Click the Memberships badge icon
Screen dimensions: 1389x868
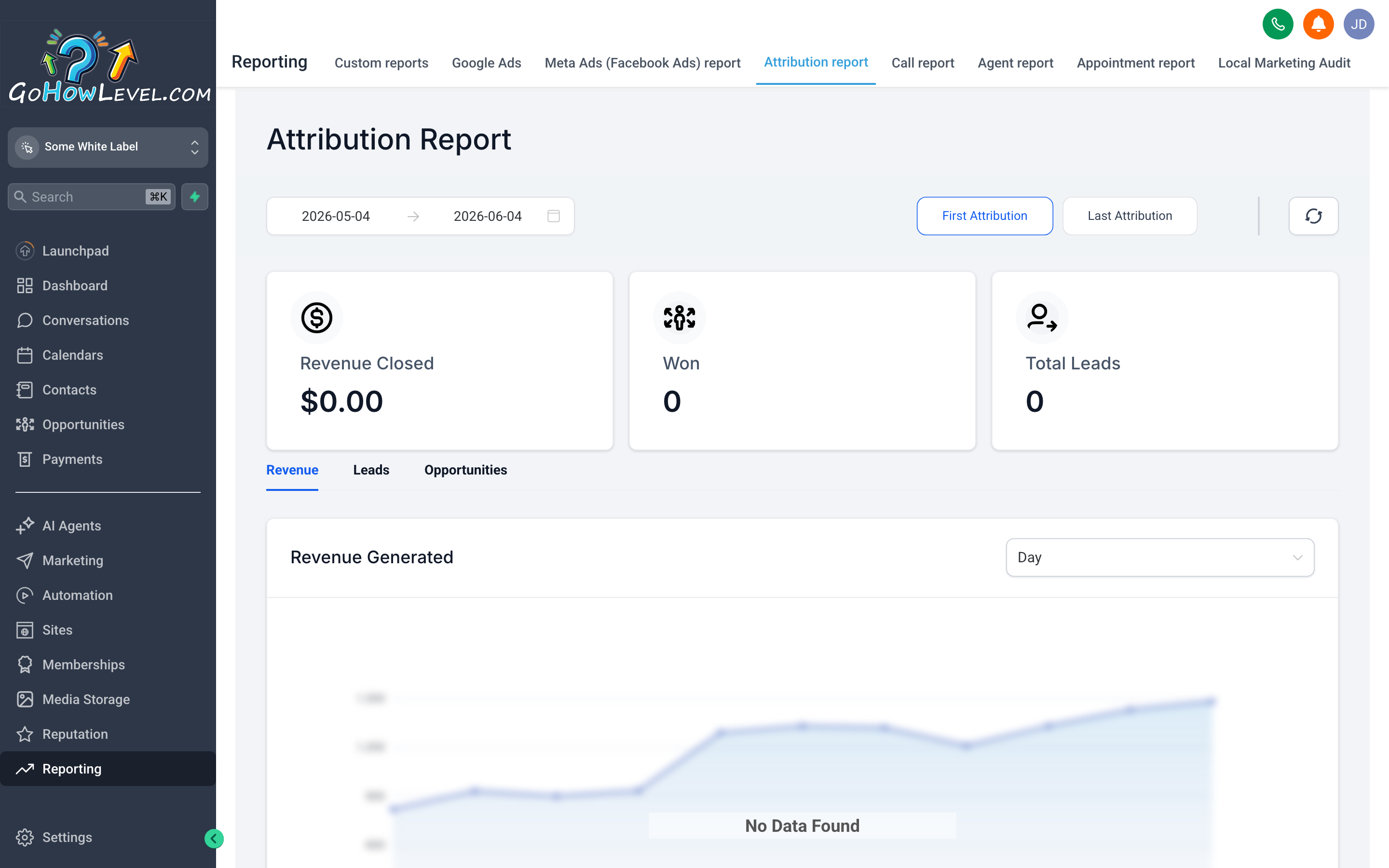click(x=25, y=665)
